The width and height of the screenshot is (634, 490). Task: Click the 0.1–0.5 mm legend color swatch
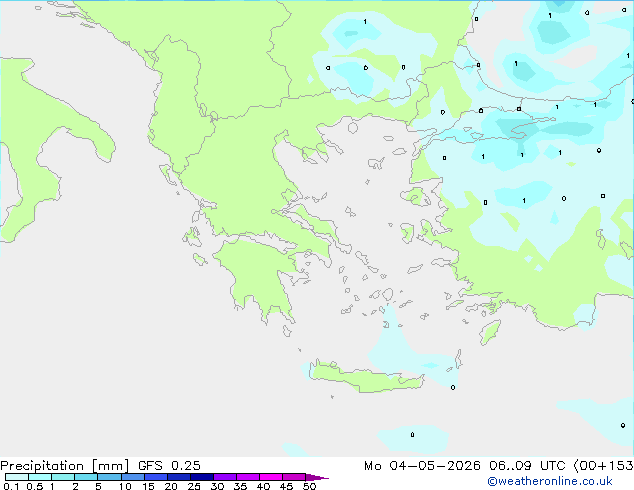click(17, 477)
